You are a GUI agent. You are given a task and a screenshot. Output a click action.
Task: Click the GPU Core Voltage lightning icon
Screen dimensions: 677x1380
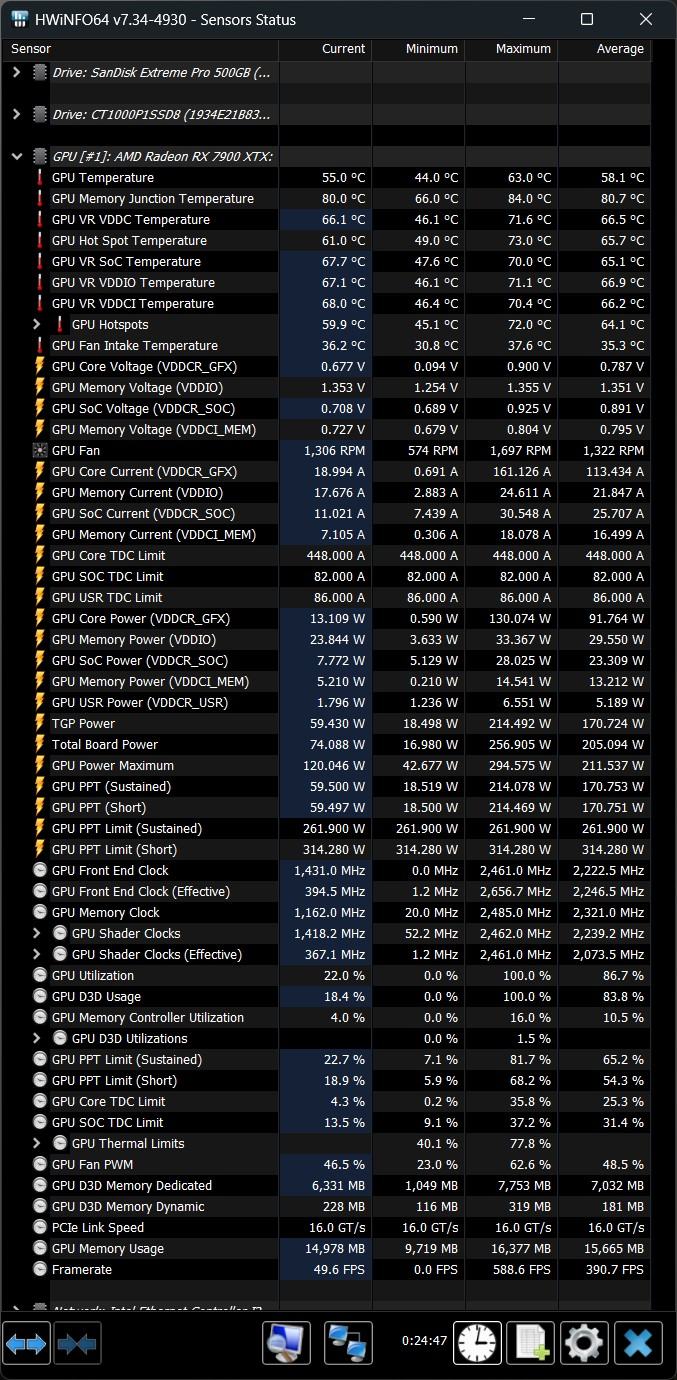[40, 366]
